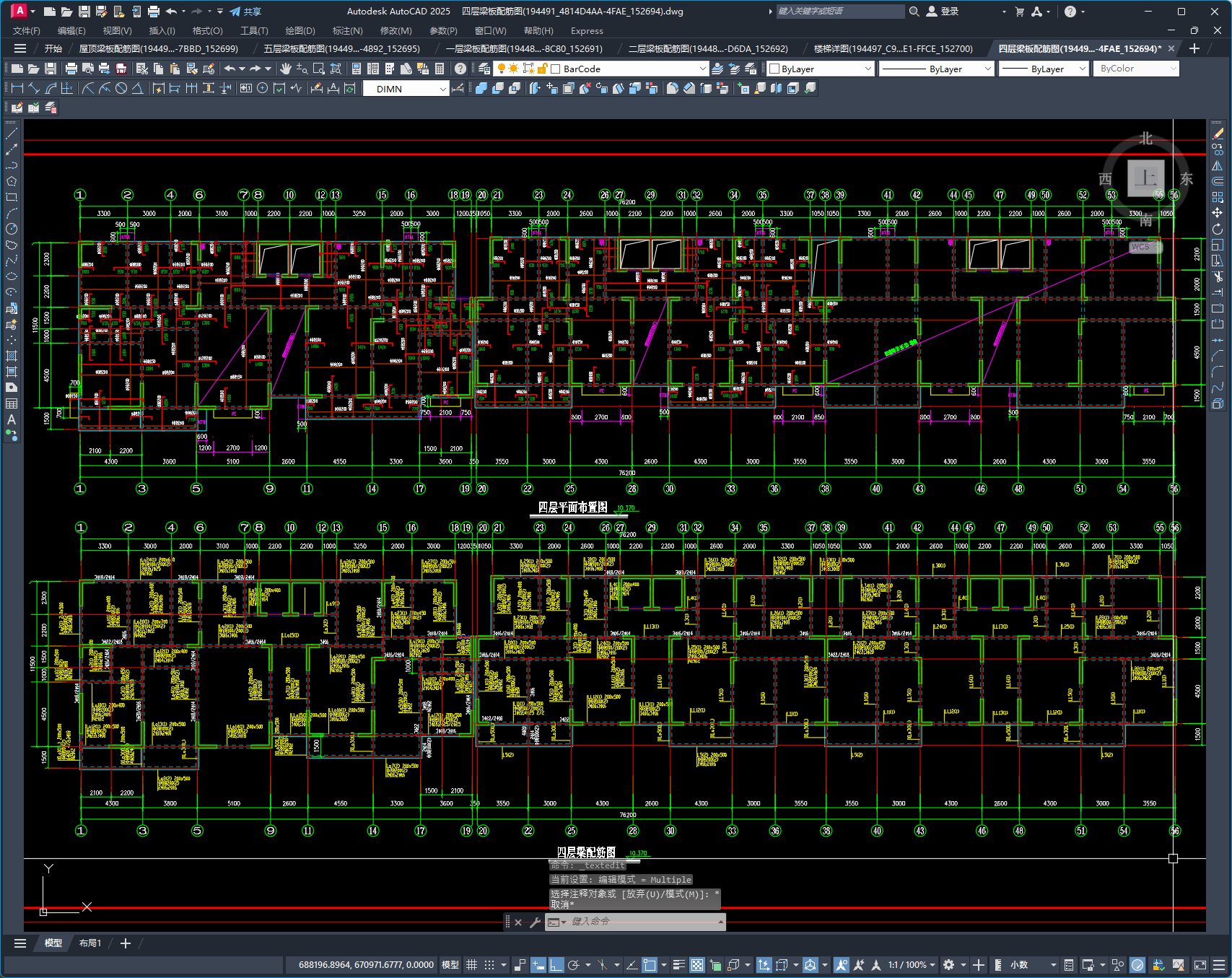Screen dimensions: 1232x978
Task: Select the Arc Length dimension tool
Action: (51, 88)
